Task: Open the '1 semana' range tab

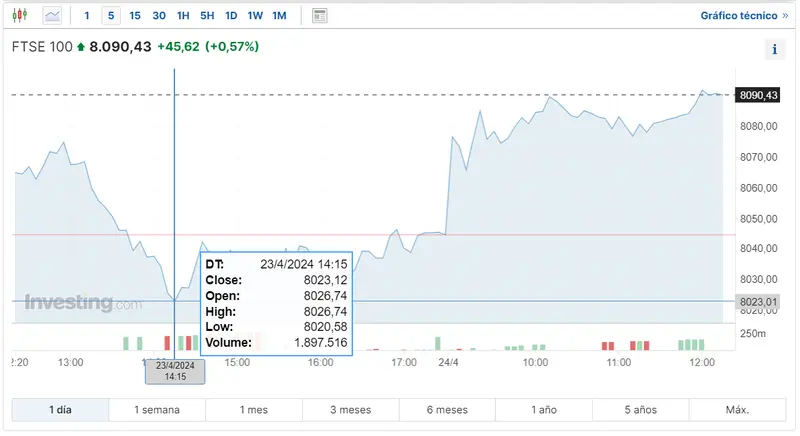Action: [x=157, y=410]
